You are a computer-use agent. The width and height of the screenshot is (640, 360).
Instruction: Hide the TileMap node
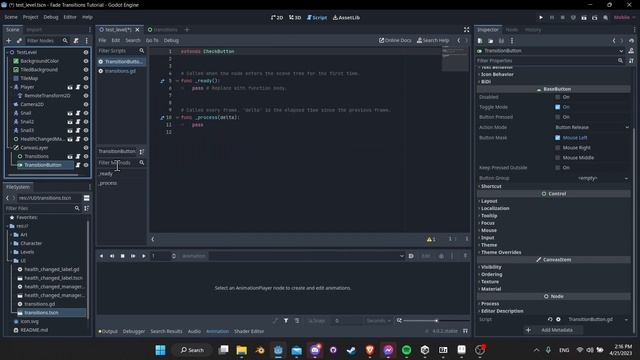86,78
